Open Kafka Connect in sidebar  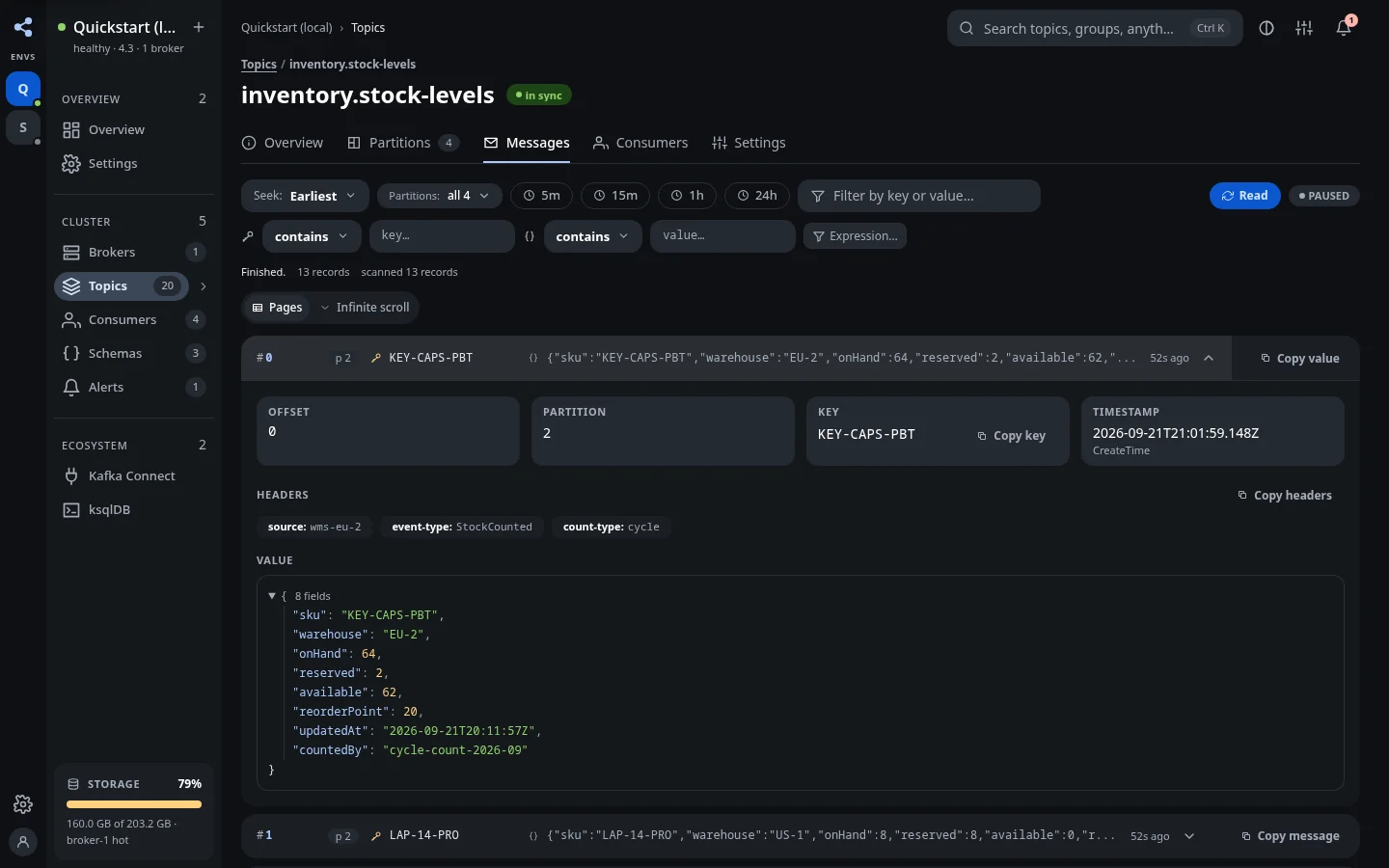click(x=134, y=475)
